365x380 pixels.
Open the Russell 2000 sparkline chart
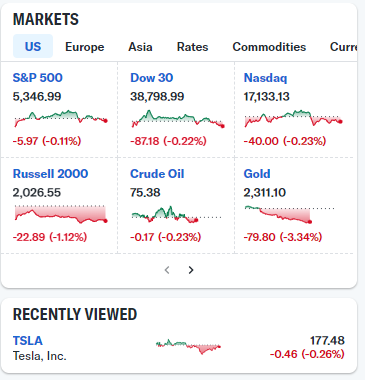tap(61, 214)
